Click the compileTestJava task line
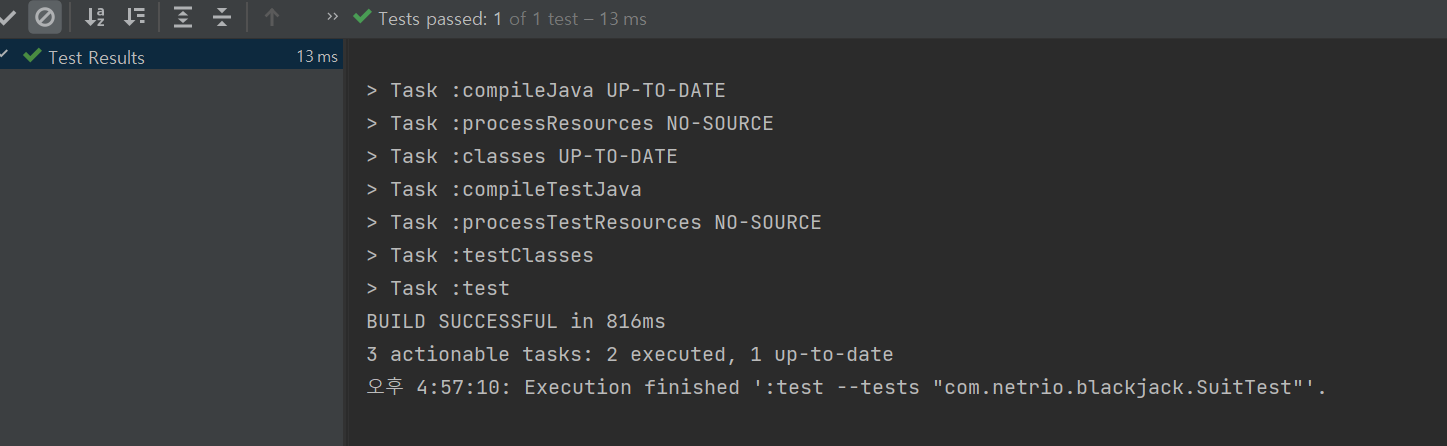 coord(504,190)
